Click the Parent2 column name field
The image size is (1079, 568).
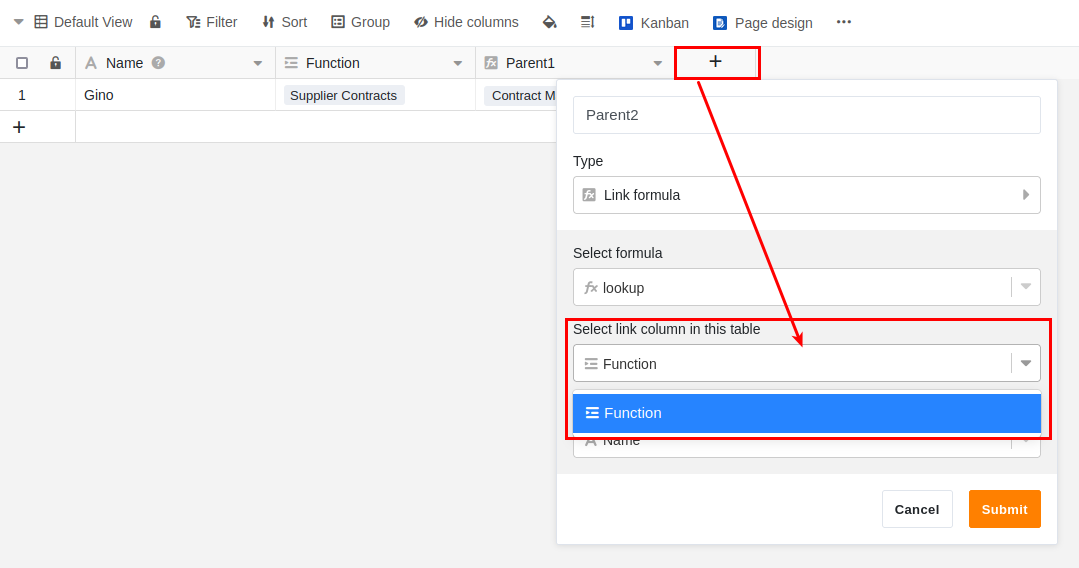806,115
